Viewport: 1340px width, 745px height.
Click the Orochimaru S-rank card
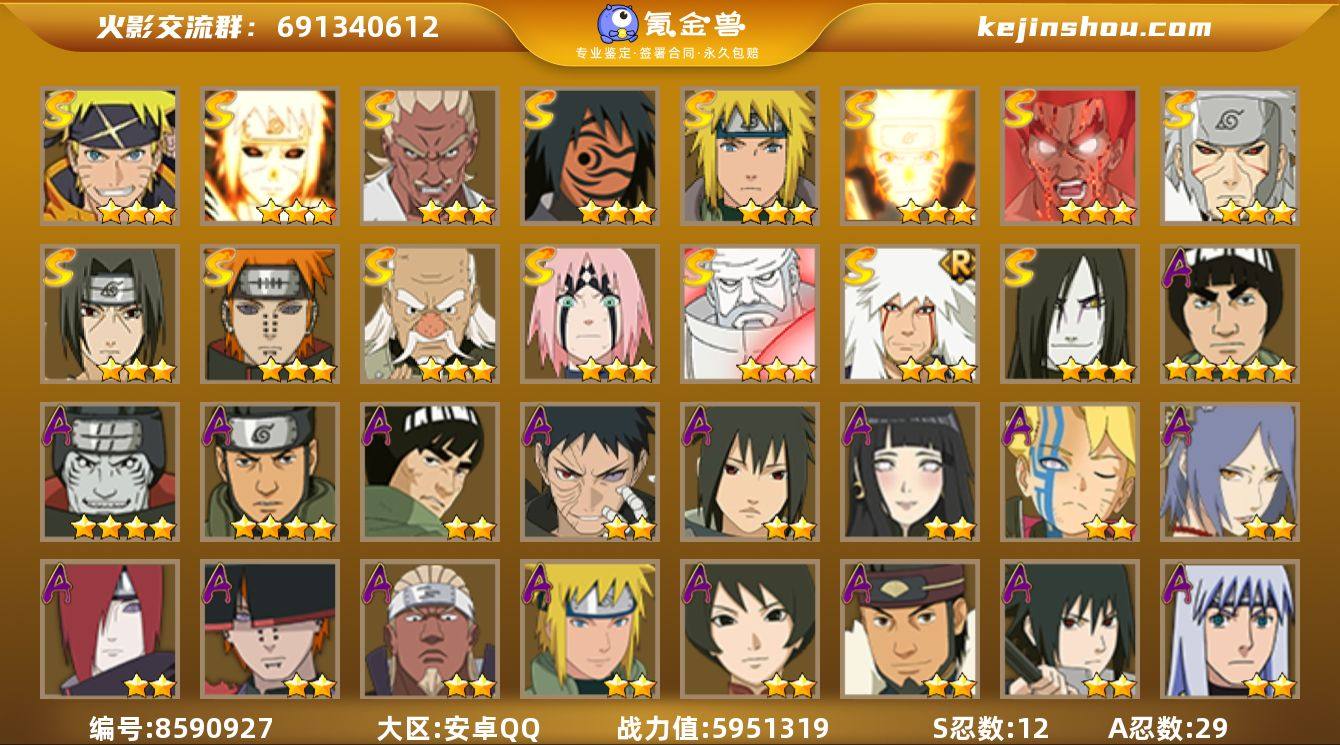[1070, 314]
